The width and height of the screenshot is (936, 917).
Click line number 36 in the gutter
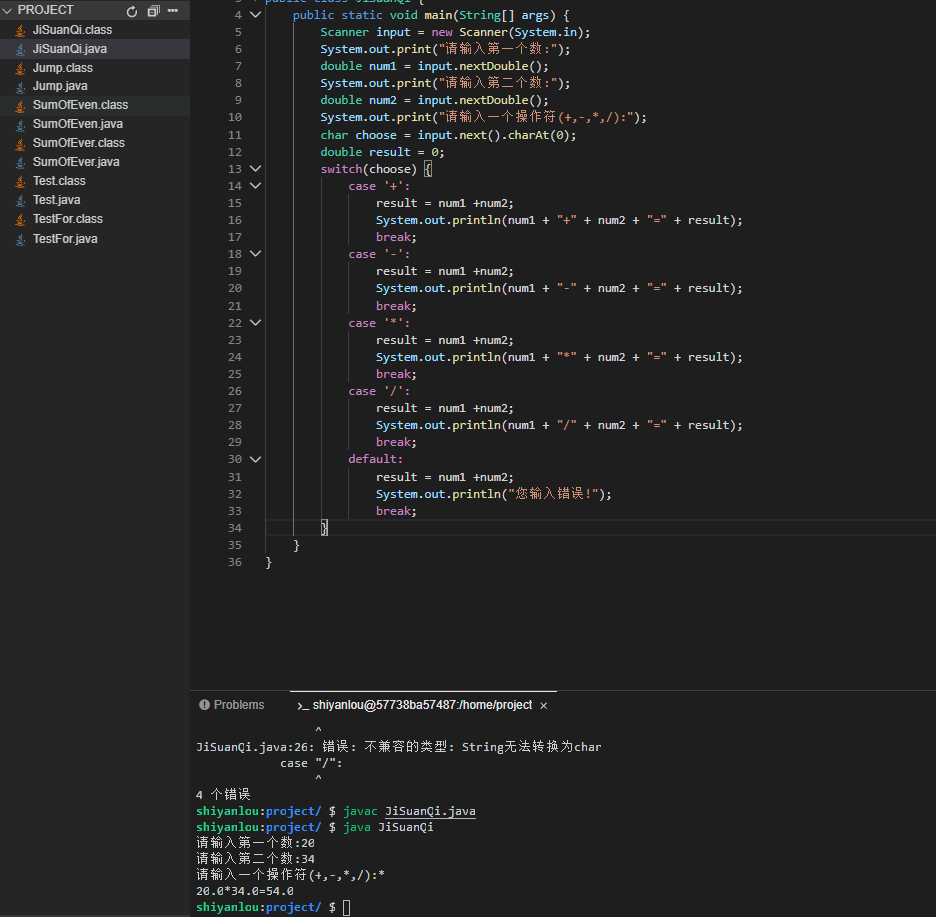click(x=235, y=562)
